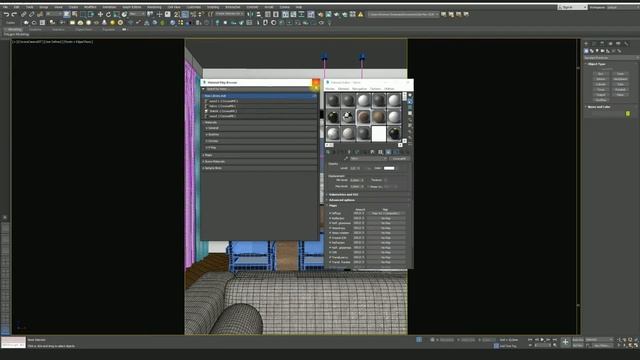The height and width of the screenshot is (360, 640).
Task: Pick material from object with eyedropper
Action: [x=346, y=158]
